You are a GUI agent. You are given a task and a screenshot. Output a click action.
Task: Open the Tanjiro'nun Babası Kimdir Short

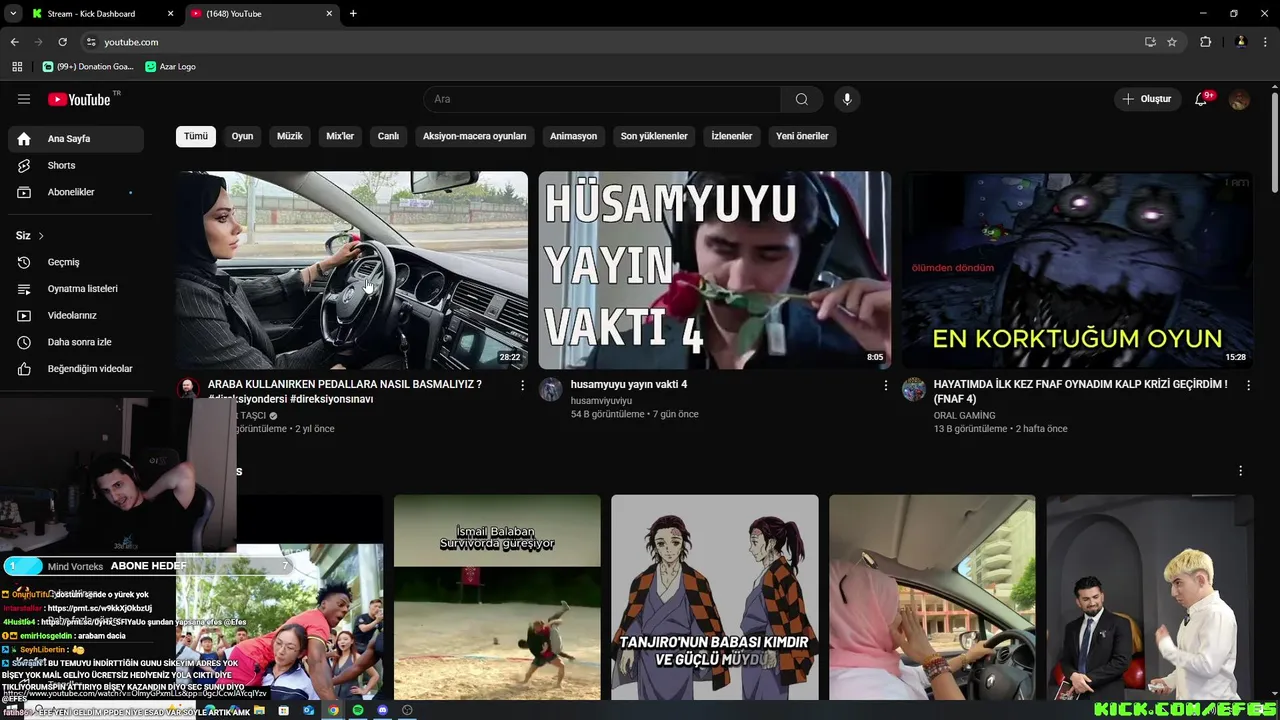click(715, 597)
